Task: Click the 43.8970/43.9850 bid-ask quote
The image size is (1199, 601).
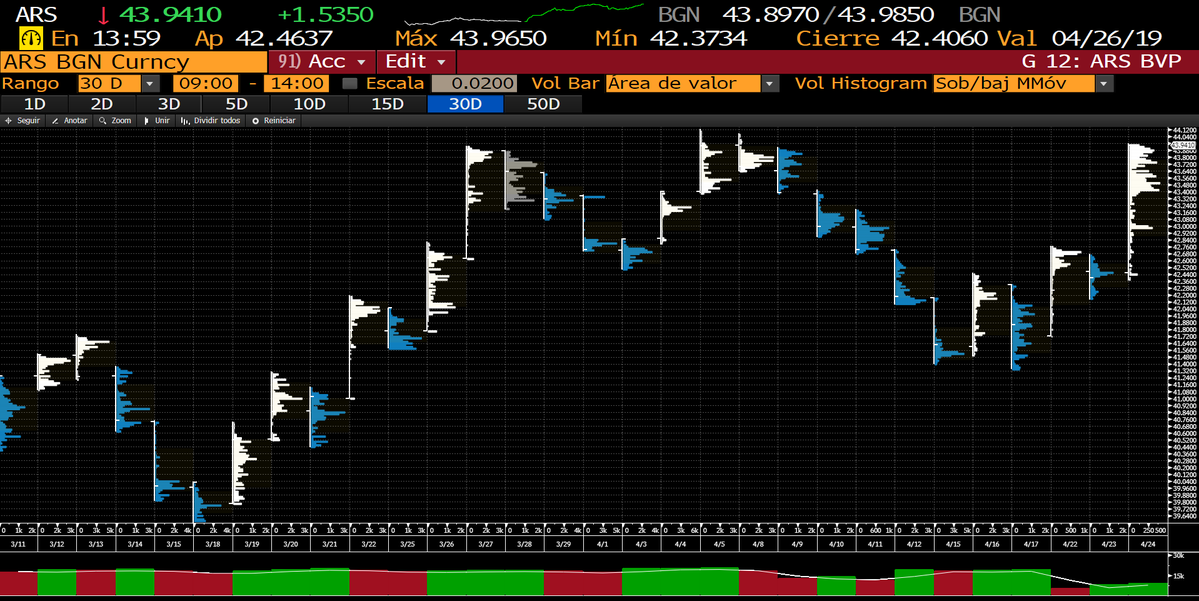Action: 828,15
